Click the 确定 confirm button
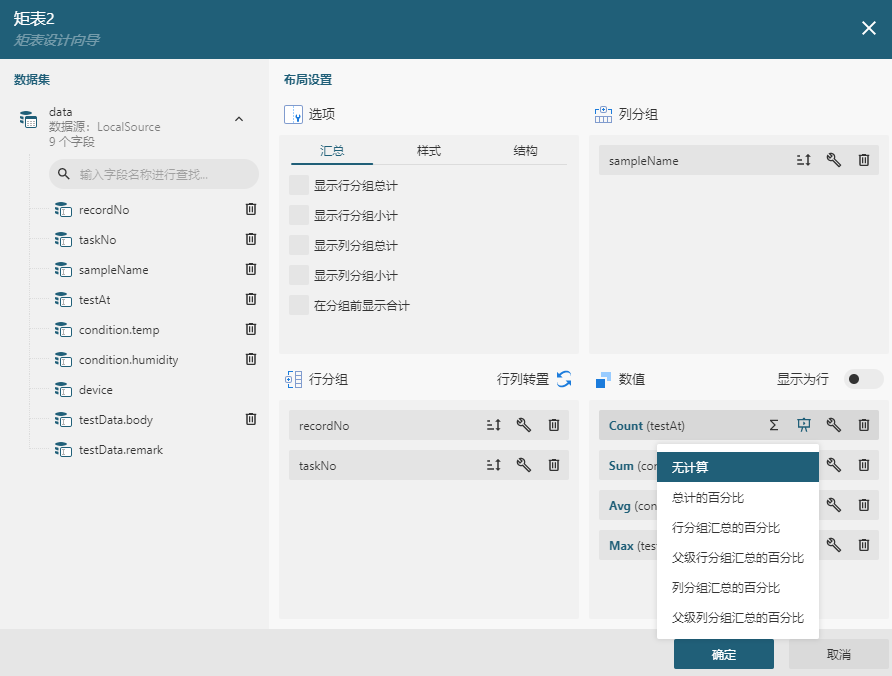892x676 pixels. click(x=724, y=654)
